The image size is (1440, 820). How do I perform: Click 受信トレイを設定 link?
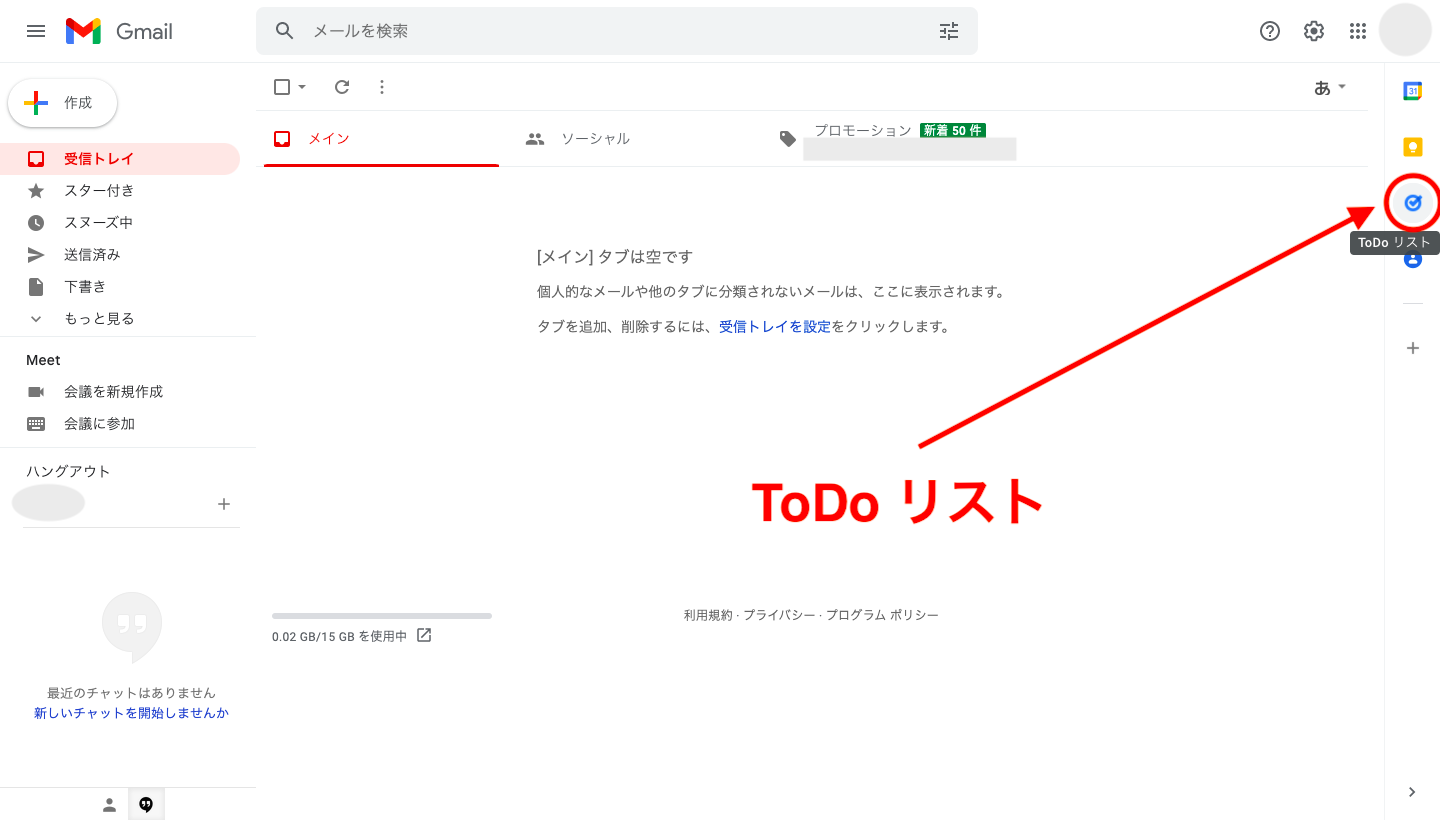pos(775,327)
